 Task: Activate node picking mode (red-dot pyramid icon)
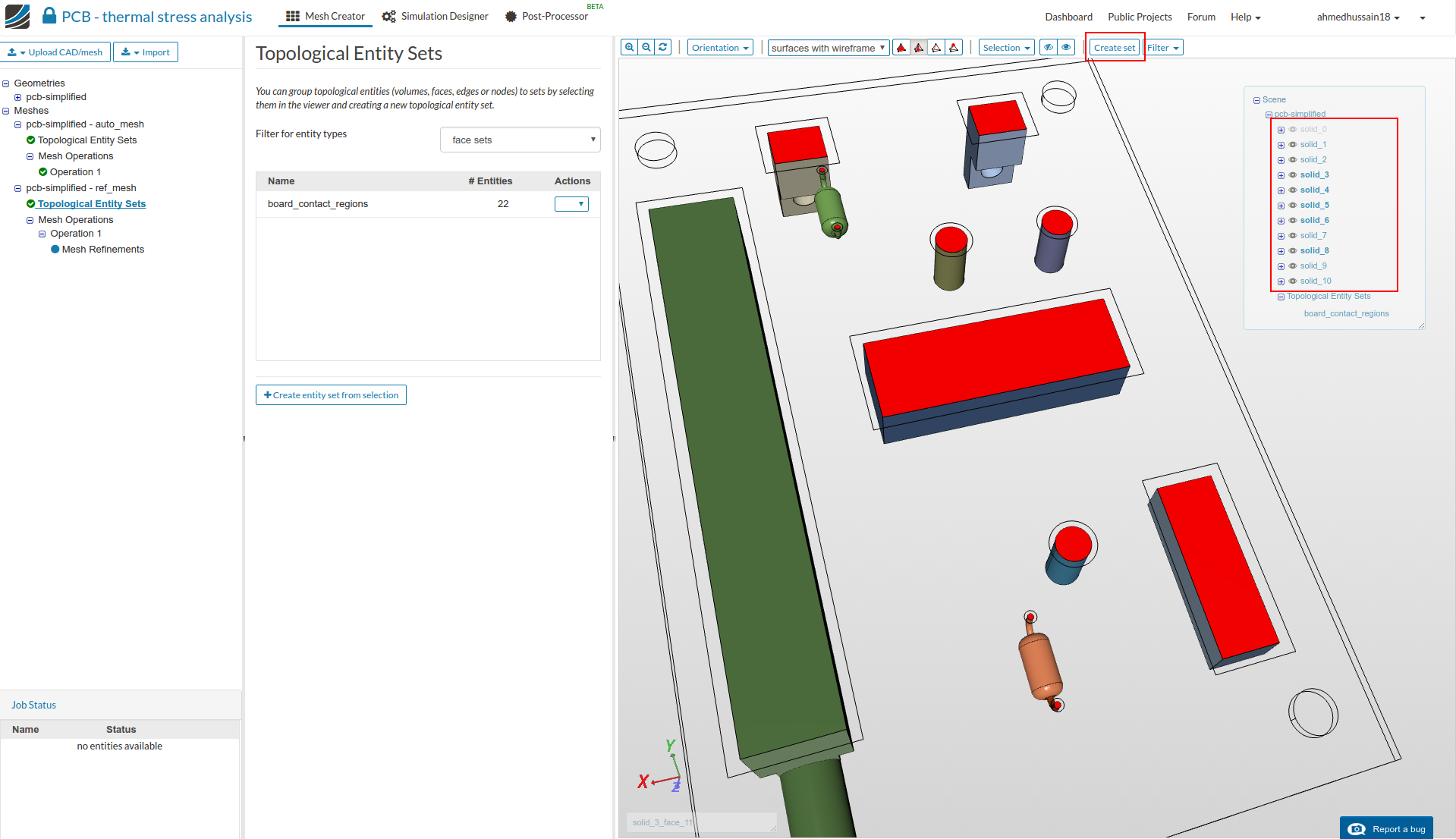[x=954, y=48]
